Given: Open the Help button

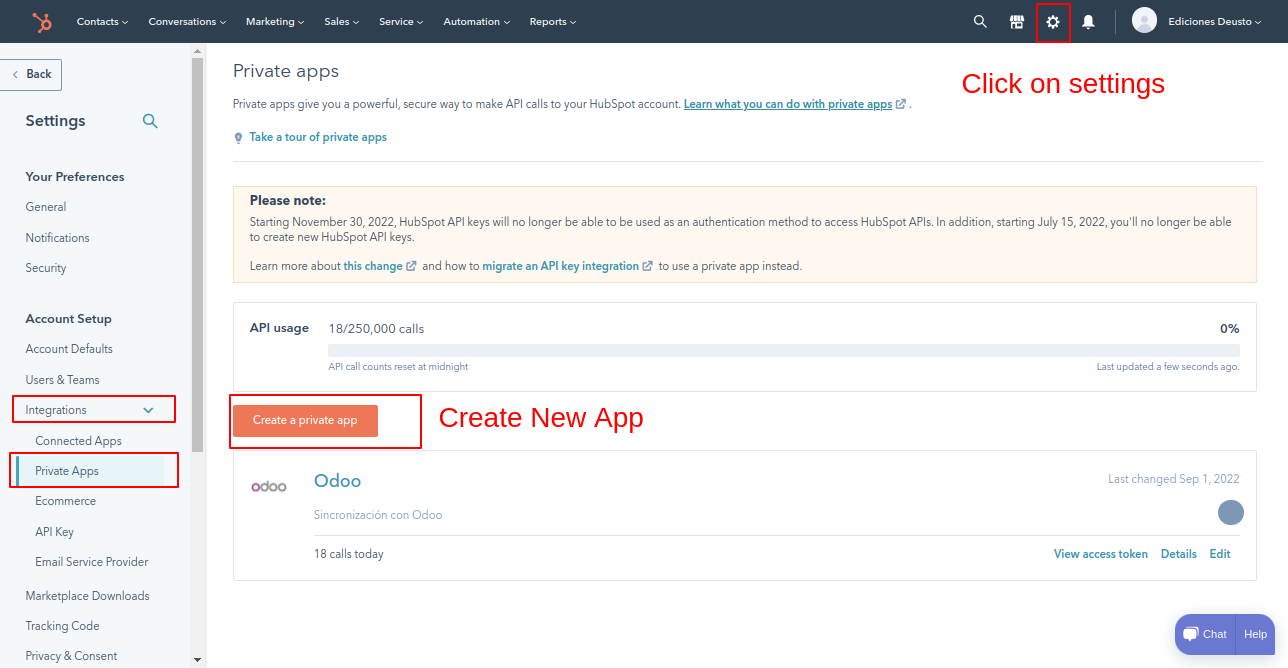Looking at the screenshot, I should tap(1255, 634).
